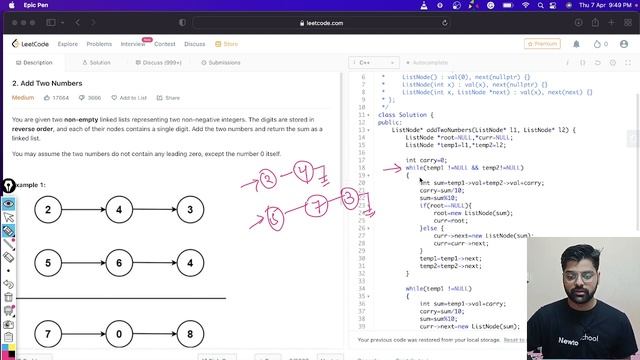Image resolution: width=640 pixels, height=360 pixels.
Task: Open the Epic Pen whiteboard tool
Action: pyautogui.click(x=9, y=311)
